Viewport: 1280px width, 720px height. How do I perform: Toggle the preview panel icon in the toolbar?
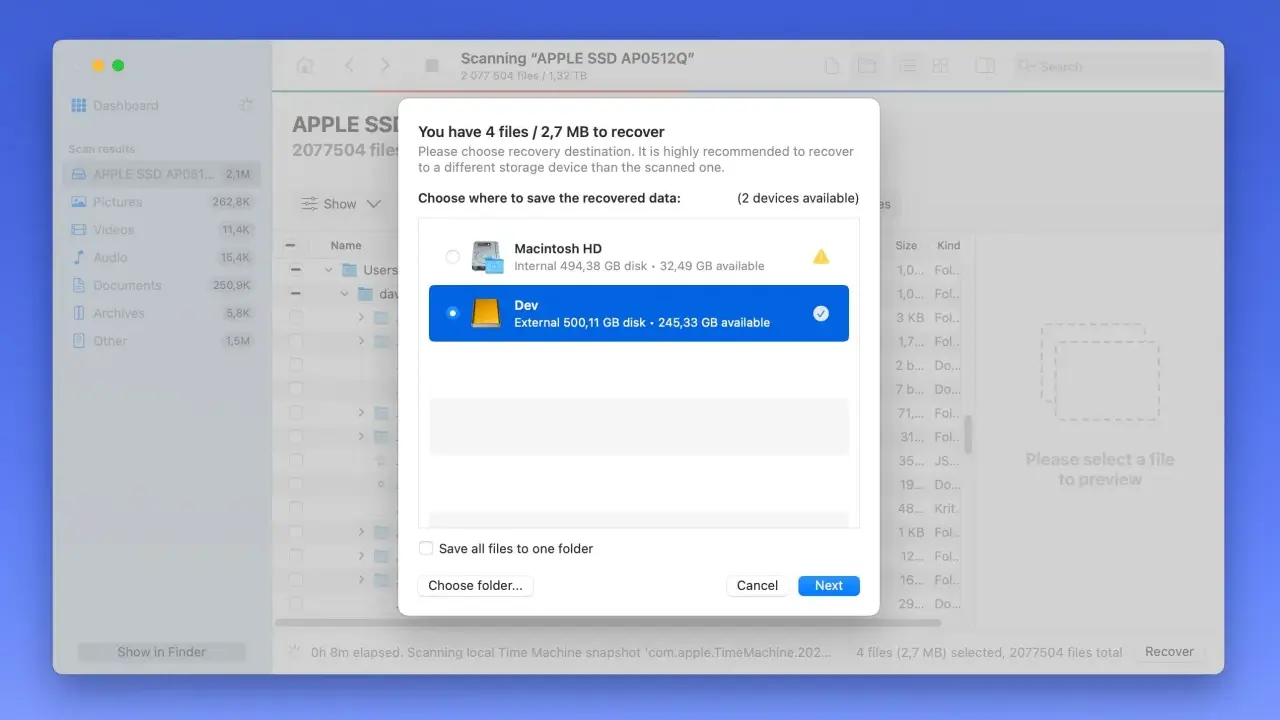pos(985,66)
